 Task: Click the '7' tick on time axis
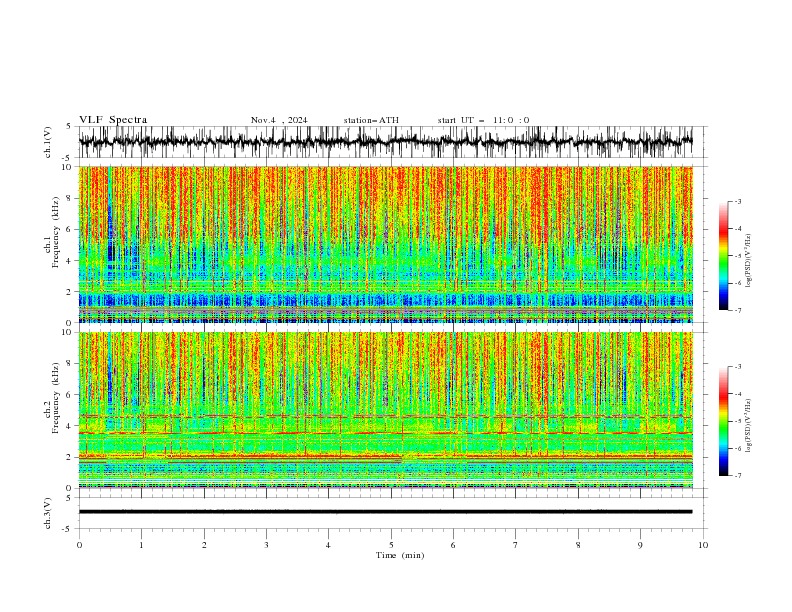point(516,545)
